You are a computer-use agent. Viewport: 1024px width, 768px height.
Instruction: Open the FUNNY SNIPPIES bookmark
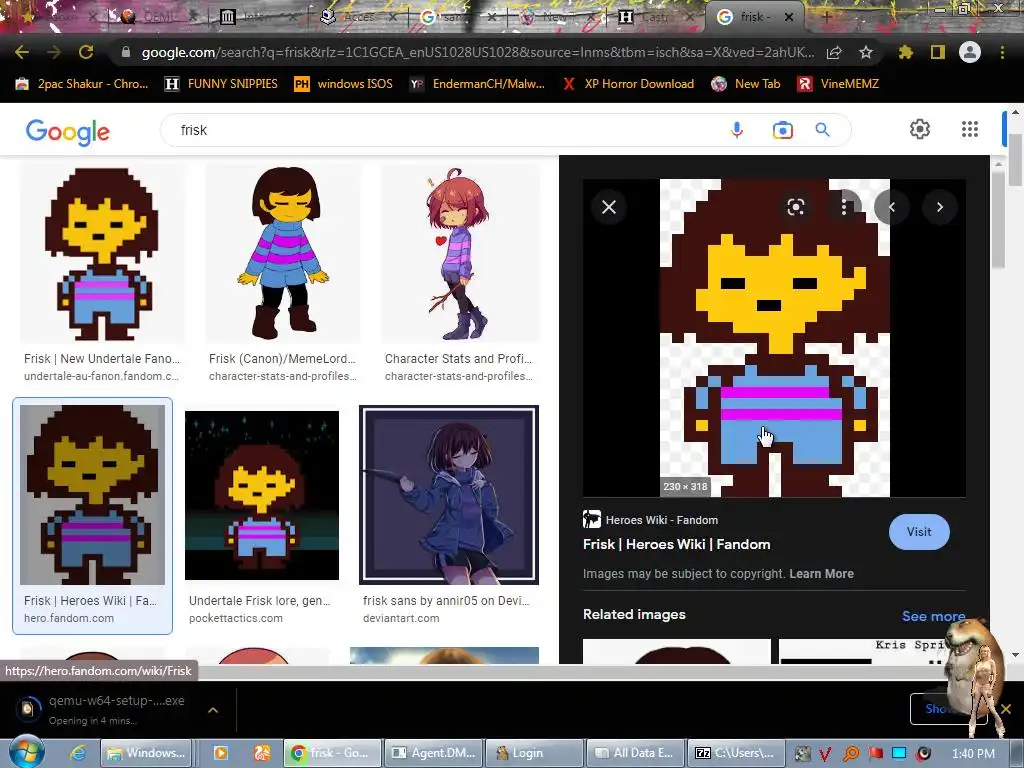coord(221,84)
